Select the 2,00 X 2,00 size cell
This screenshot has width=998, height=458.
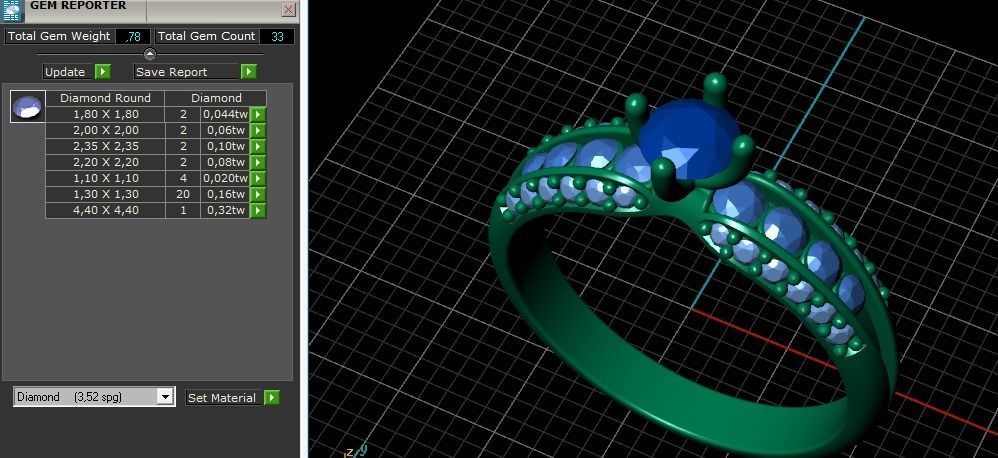105,130
